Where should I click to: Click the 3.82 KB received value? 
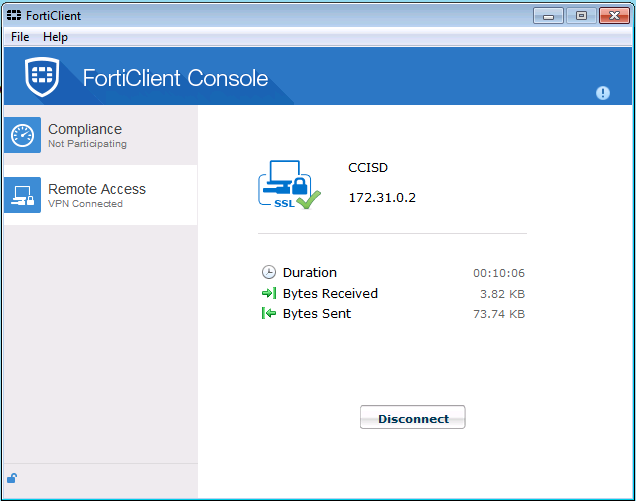tap(502, 294)
